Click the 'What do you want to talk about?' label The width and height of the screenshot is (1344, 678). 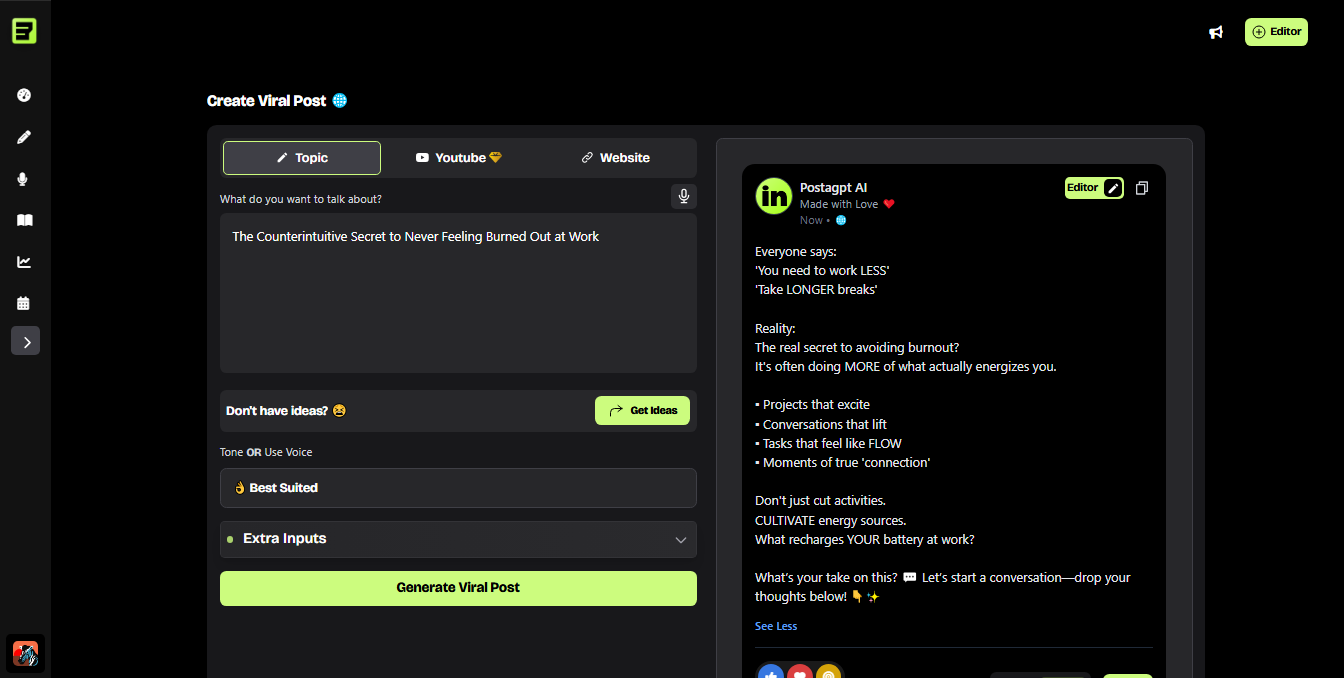point(301,199)
